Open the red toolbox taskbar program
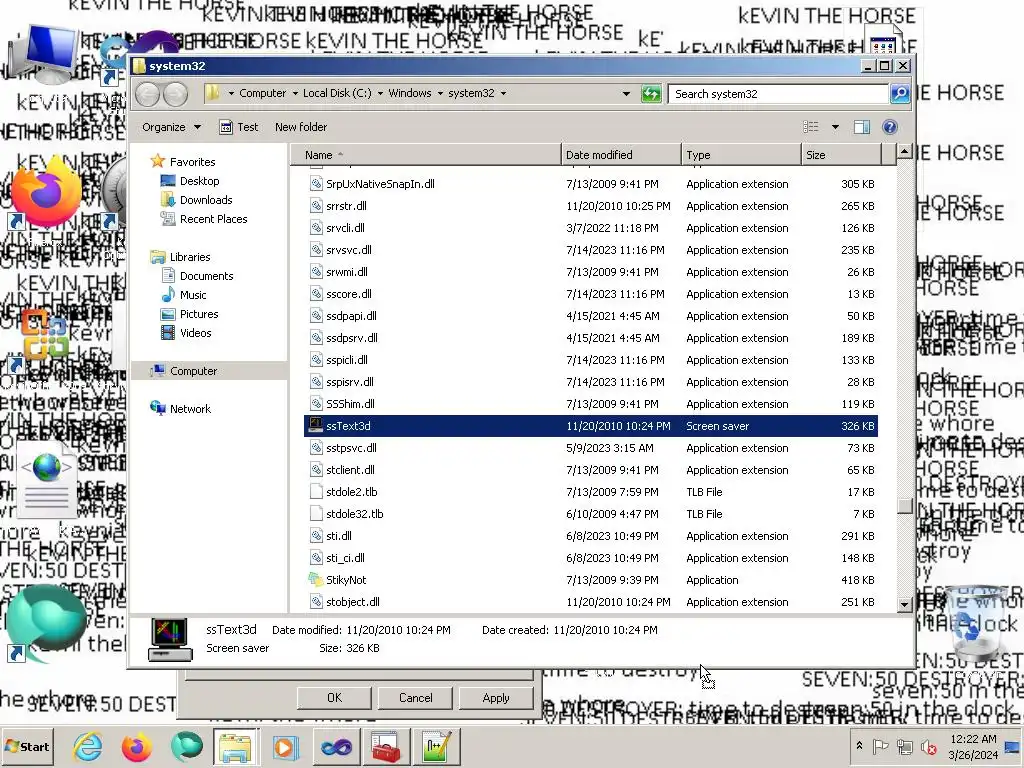 (x=386, y=746)
